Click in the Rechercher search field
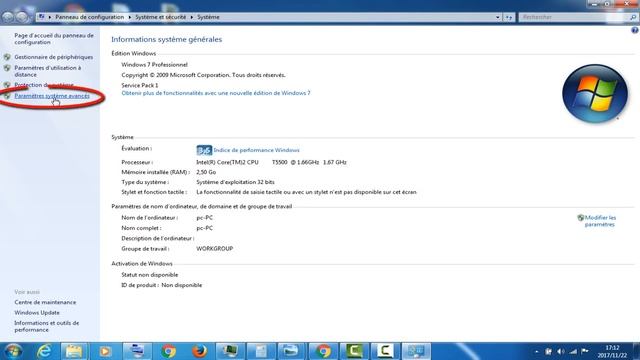 [x=573, y=17]
